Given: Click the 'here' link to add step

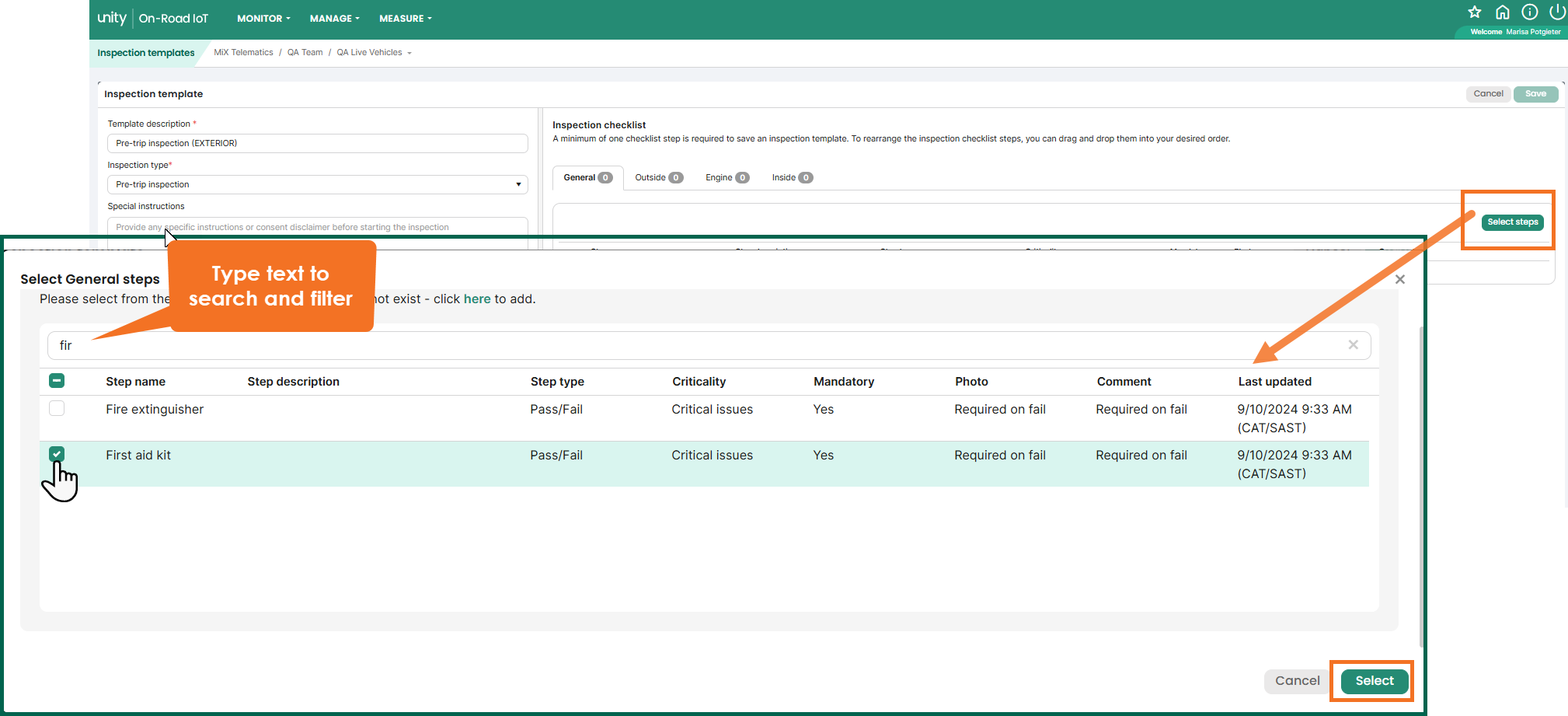Looking at the screenshot, I should (x=477, y=299).
